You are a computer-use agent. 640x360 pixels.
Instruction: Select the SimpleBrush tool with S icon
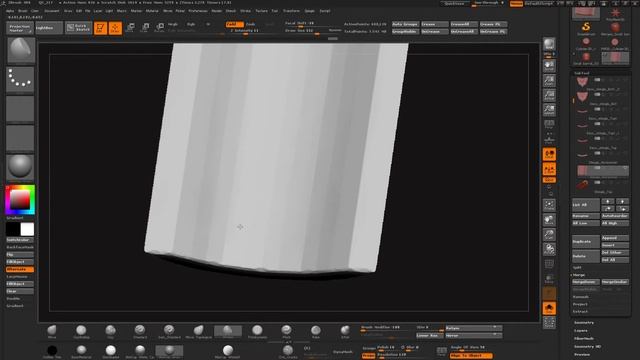coord(586,28)
